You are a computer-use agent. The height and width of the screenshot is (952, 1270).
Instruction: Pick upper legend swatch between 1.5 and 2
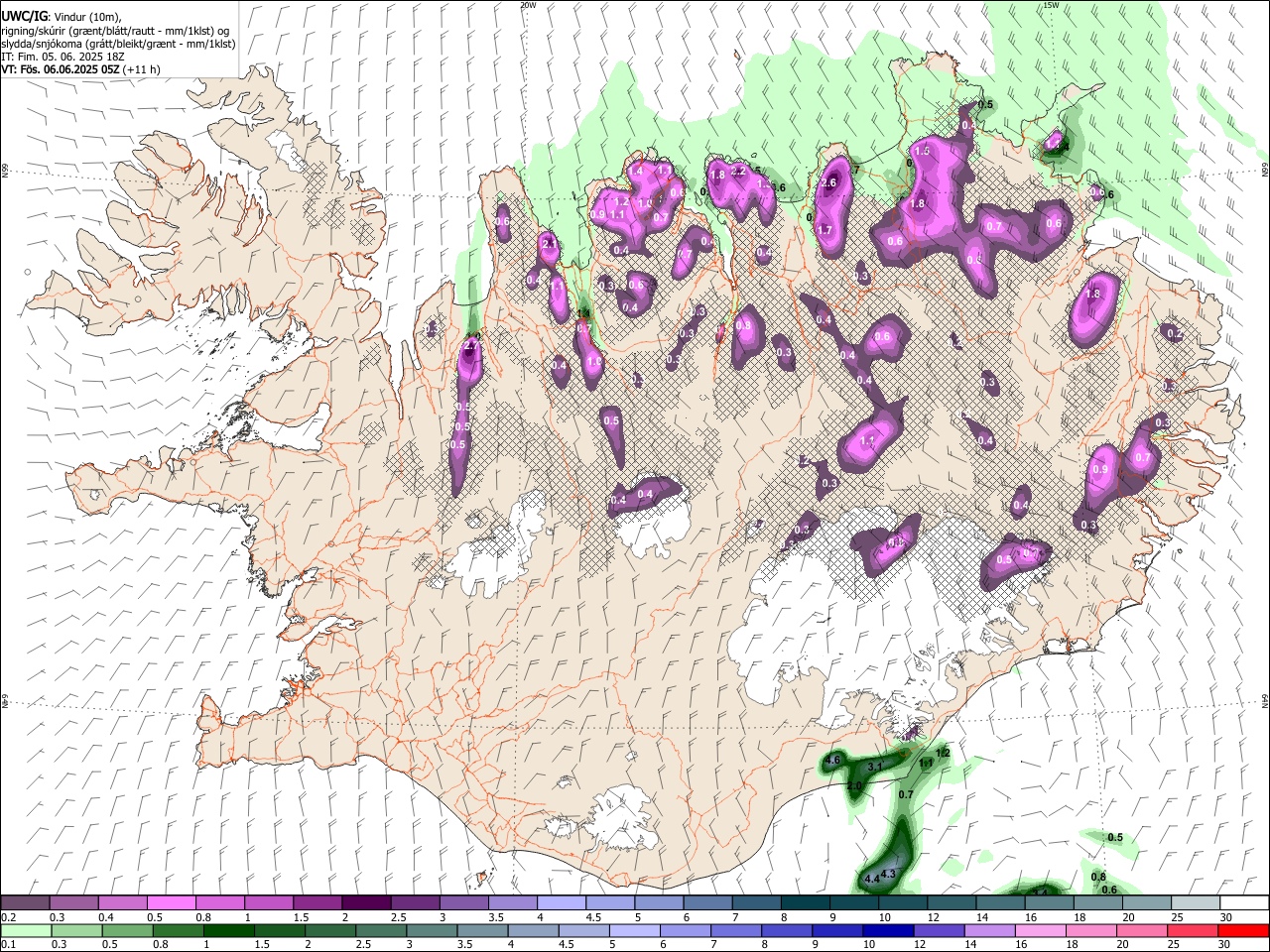[317, 902]
